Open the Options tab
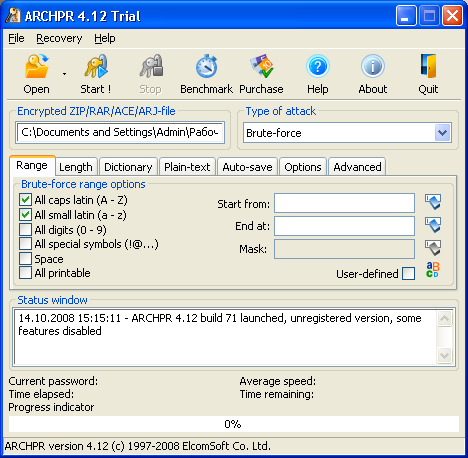The height and width of the screenshot is (458, 468). click(x=303, y=167)
